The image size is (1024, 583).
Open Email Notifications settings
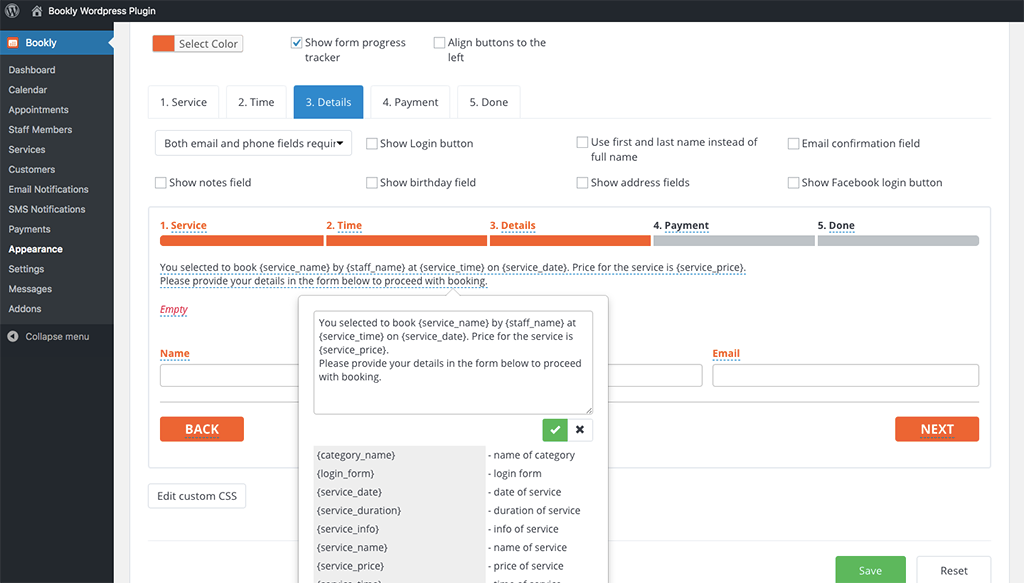coord(48,189)
